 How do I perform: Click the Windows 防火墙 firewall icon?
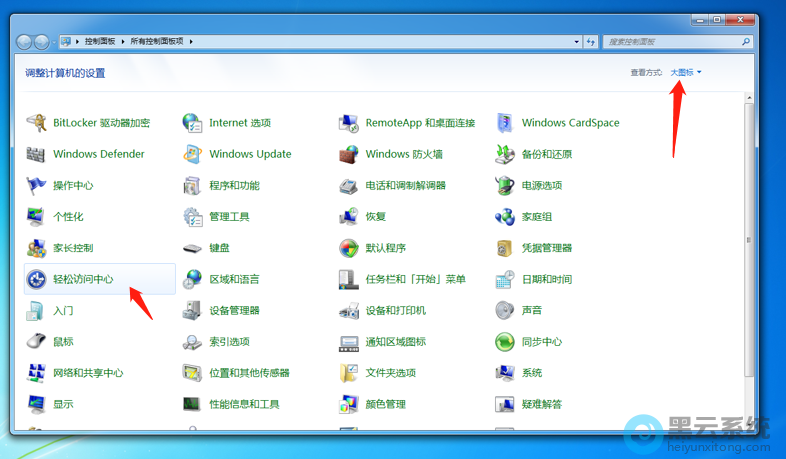pos(349,154)
